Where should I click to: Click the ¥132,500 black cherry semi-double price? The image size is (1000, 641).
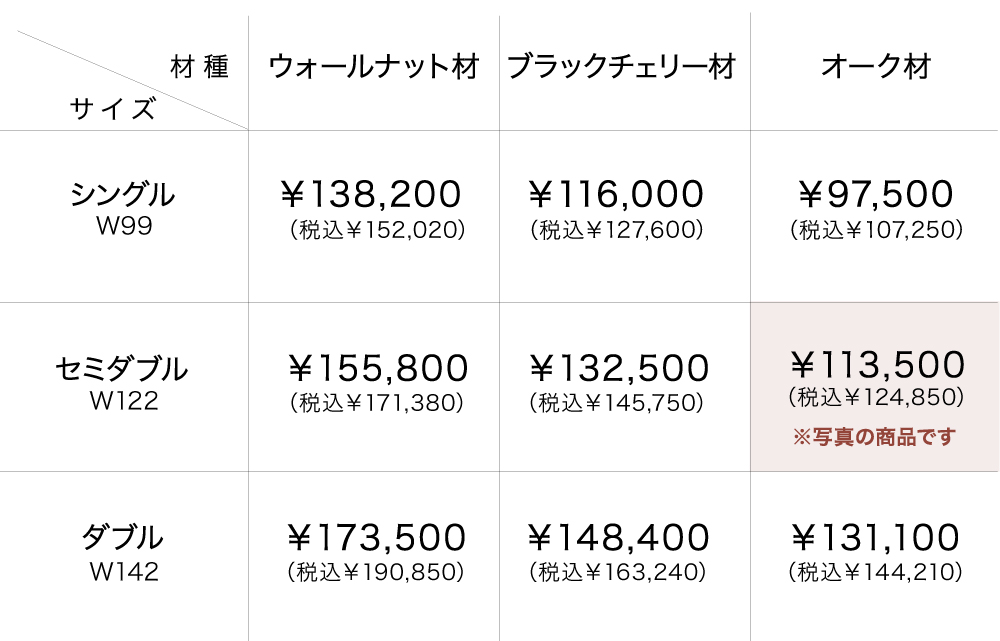[x=618, y=369]
